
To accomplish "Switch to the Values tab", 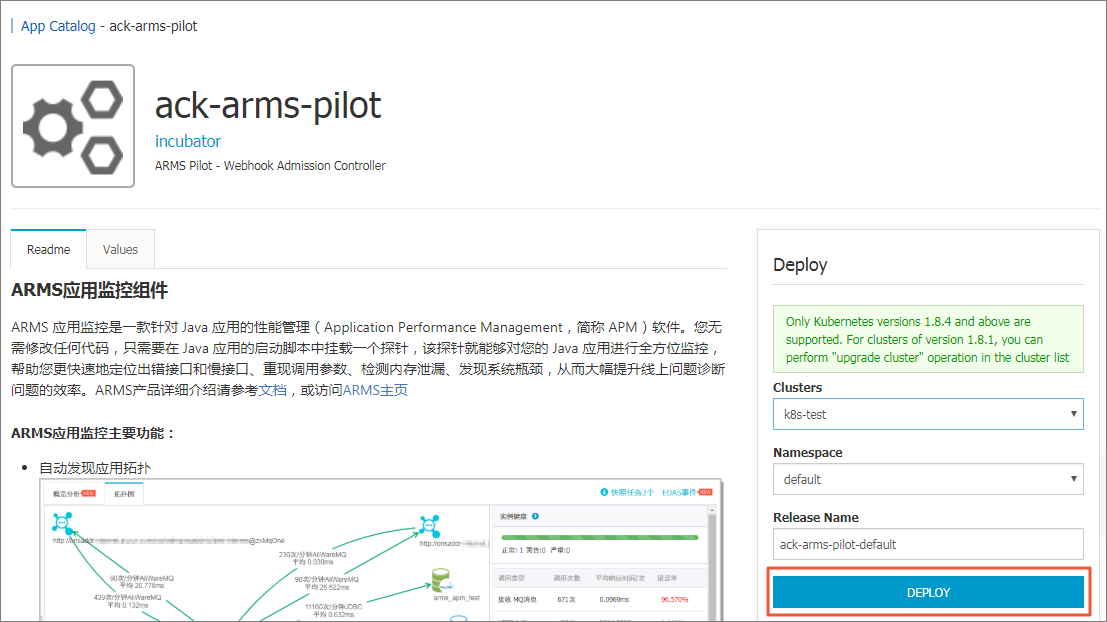I will coord(120,249).
